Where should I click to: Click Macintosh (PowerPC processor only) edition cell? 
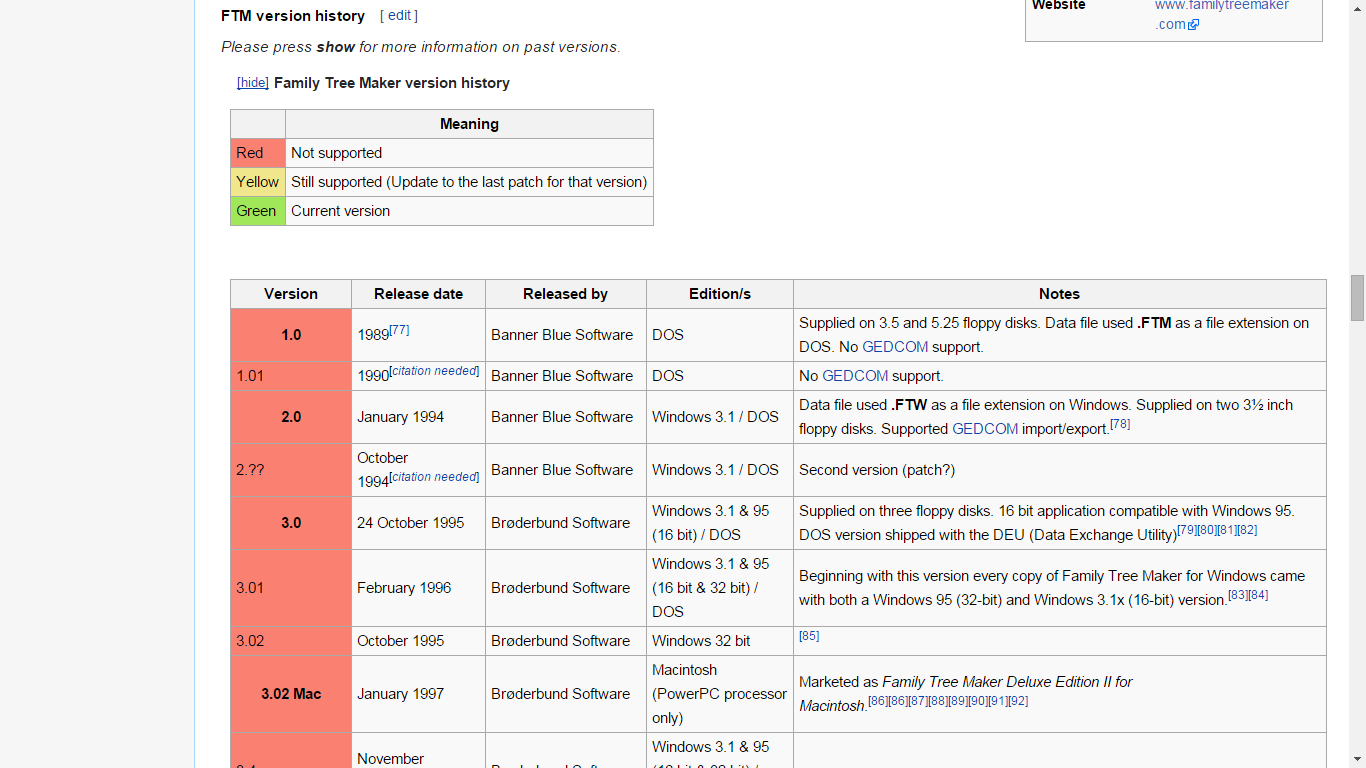pos(720,694)
